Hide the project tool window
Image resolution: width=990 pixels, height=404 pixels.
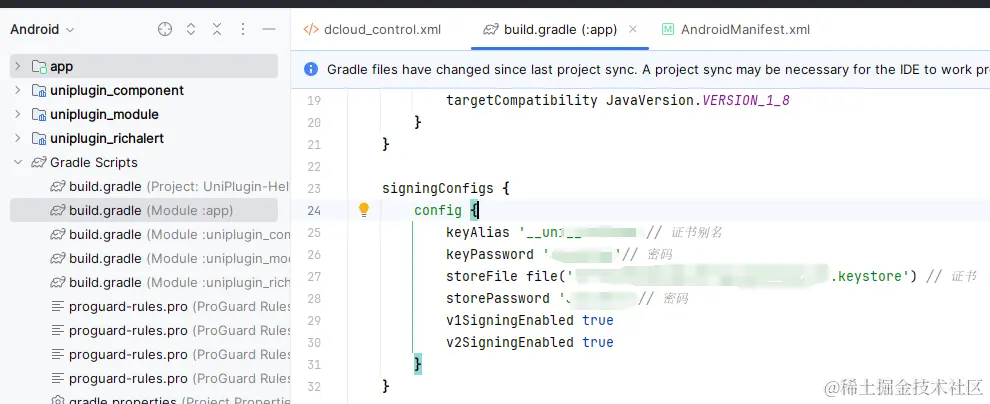tap(268, 30)
